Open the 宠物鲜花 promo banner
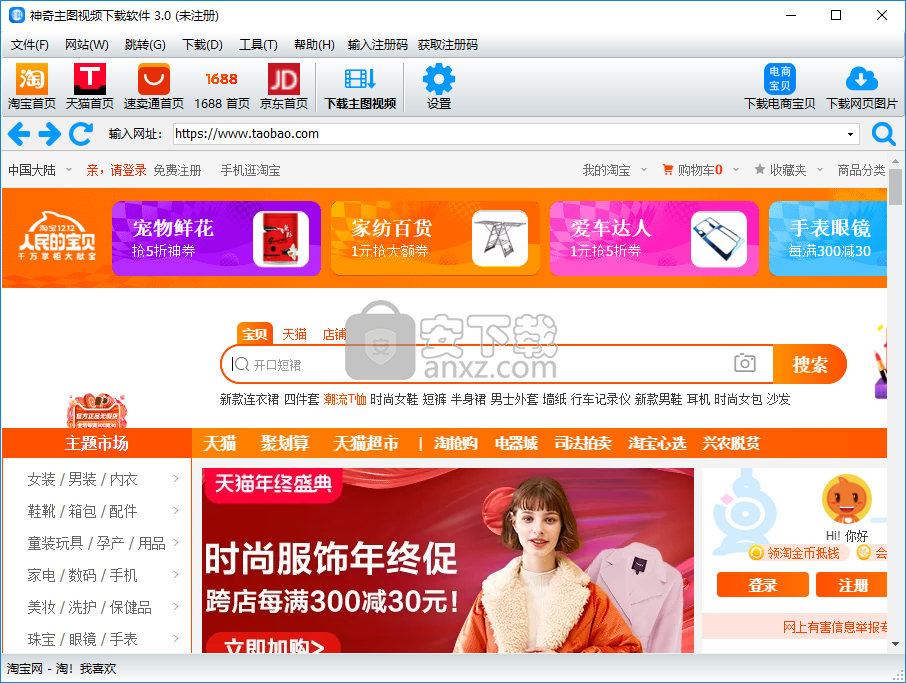 point(217,238)
